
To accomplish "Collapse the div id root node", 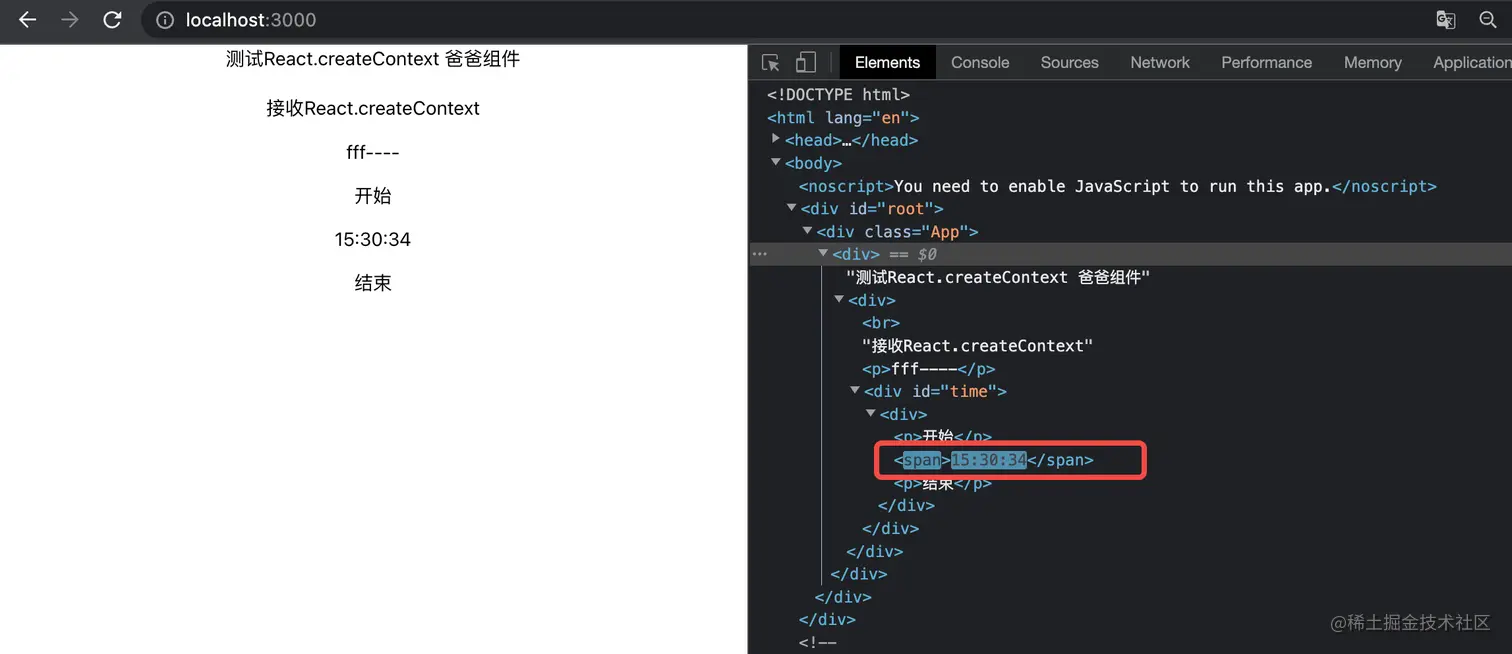I will coord(792,208).
